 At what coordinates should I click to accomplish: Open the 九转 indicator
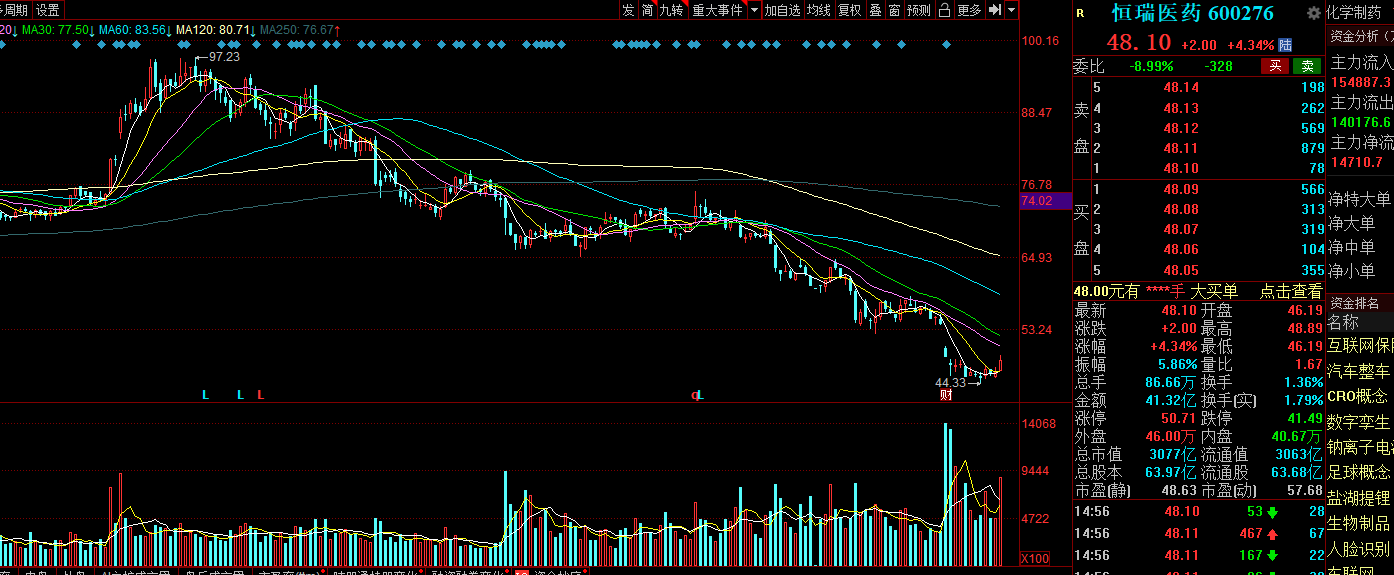coord(671,10)
